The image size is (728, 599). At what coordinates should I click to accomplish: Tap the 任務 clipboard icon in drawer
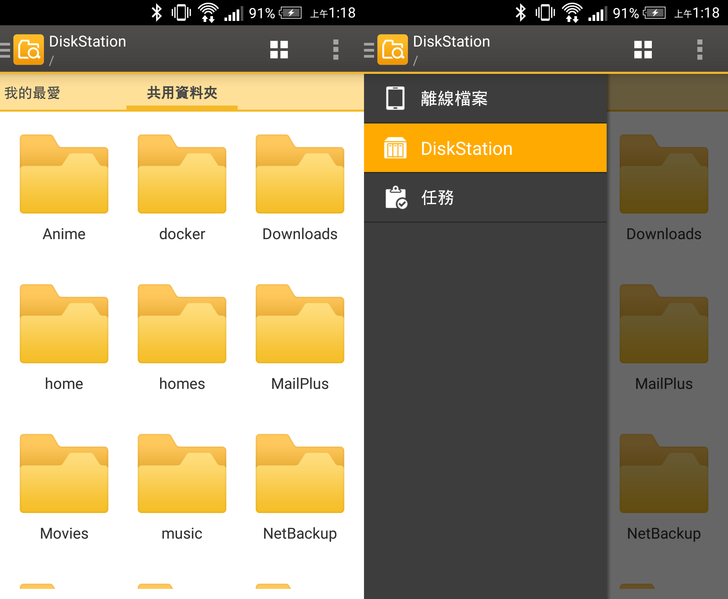pyautogui.click(x=396, y=197)
